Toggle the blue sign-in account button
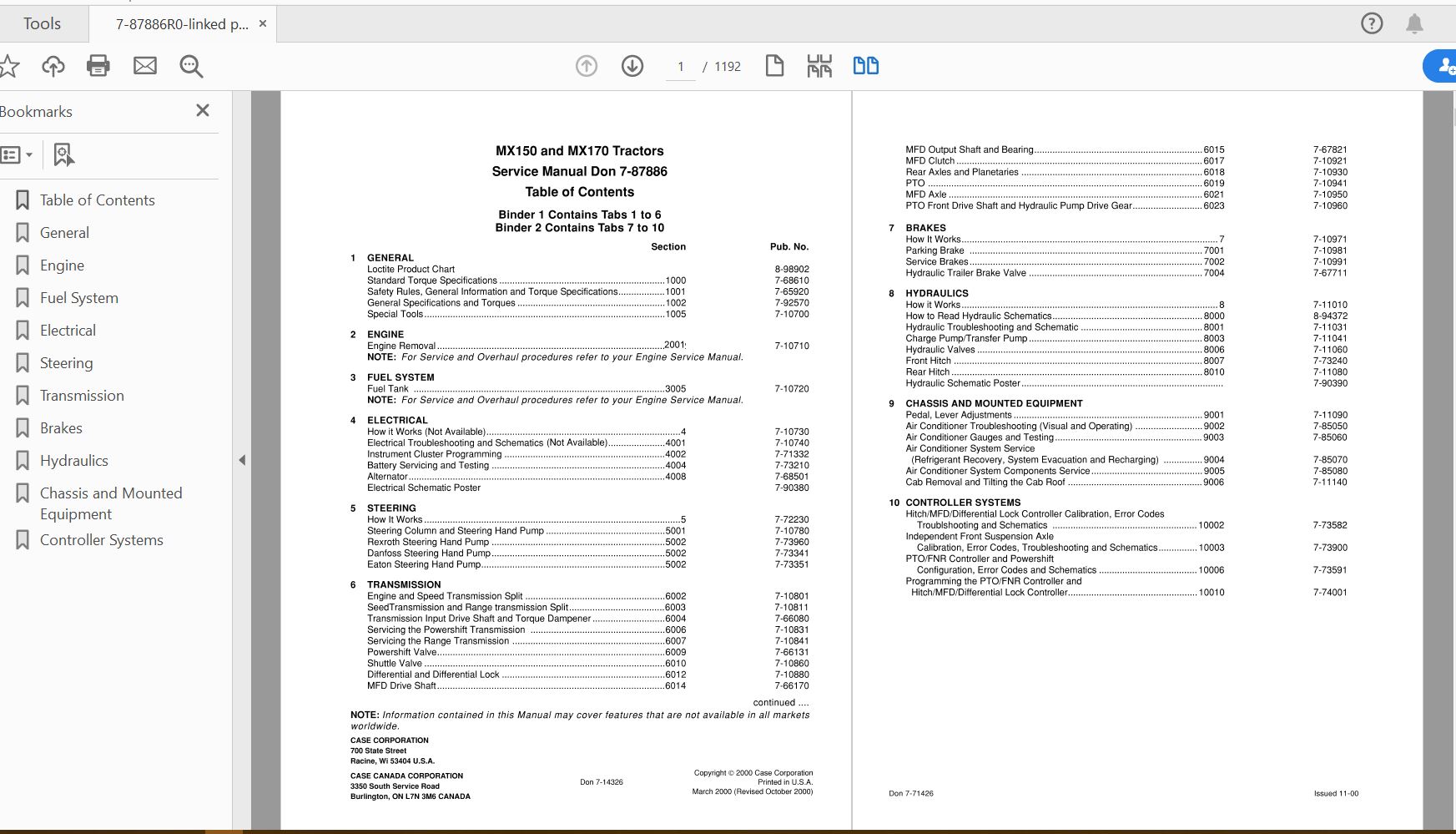The image size is (1456, 834). pyautogui.click(x=1443, y=65)
